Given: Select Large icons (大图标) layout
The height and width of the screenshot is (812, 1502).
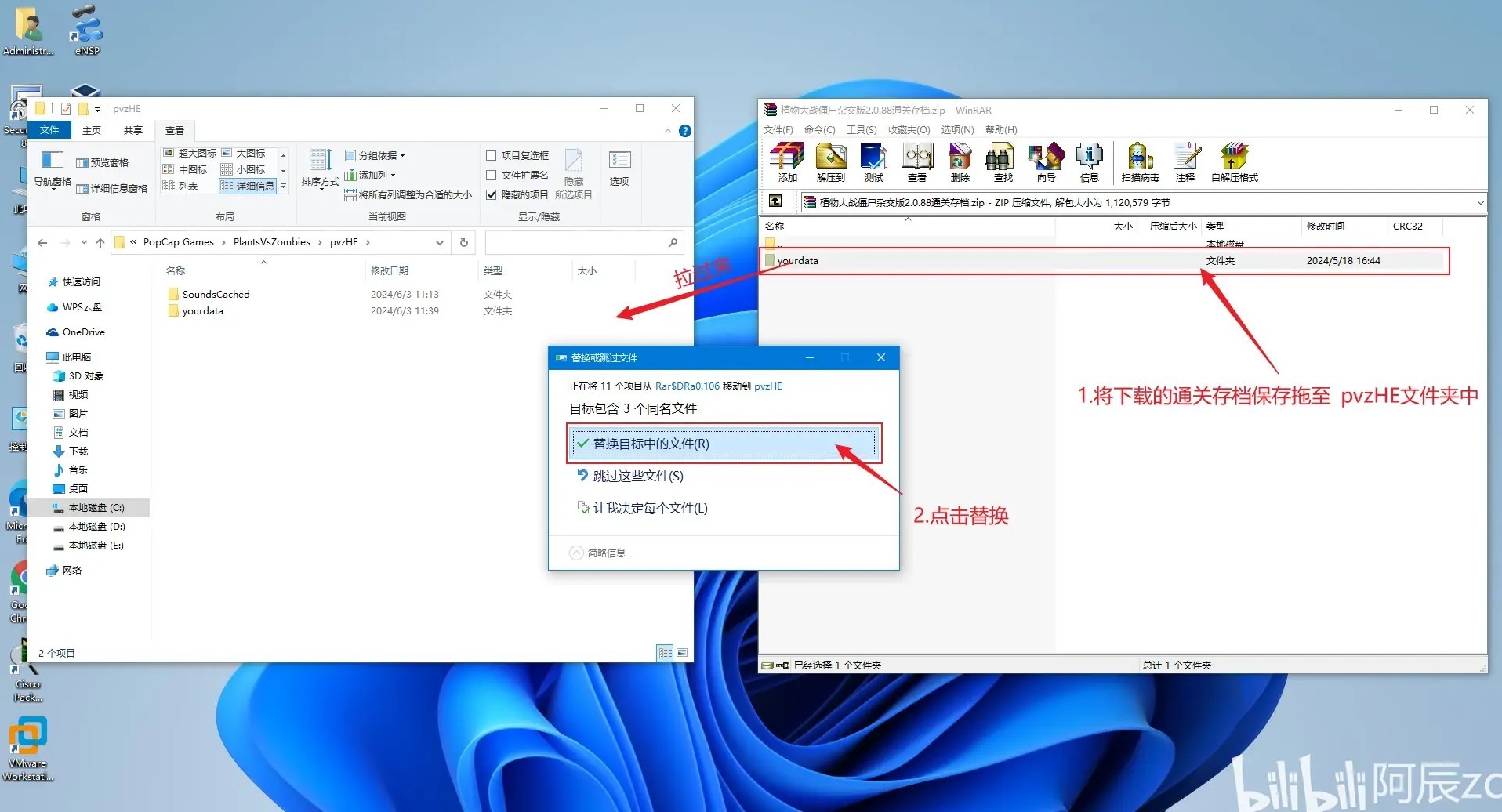Looking at the screenshot, I should pos(243,153).
